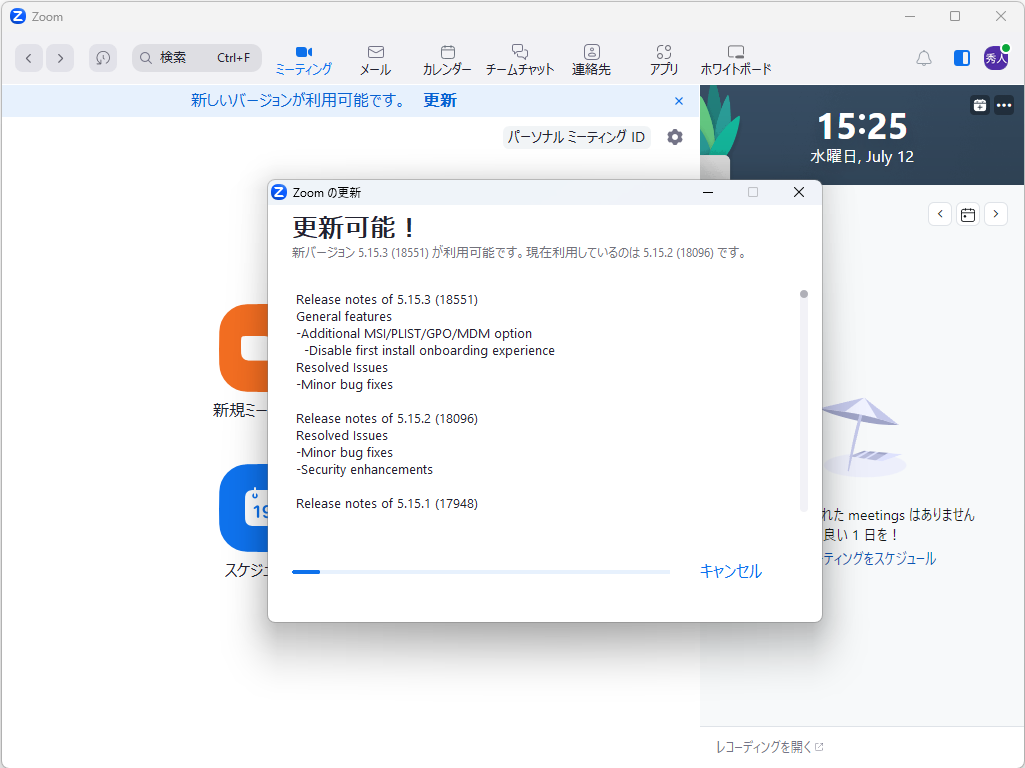Open the notifications bell

click(923, 59)
